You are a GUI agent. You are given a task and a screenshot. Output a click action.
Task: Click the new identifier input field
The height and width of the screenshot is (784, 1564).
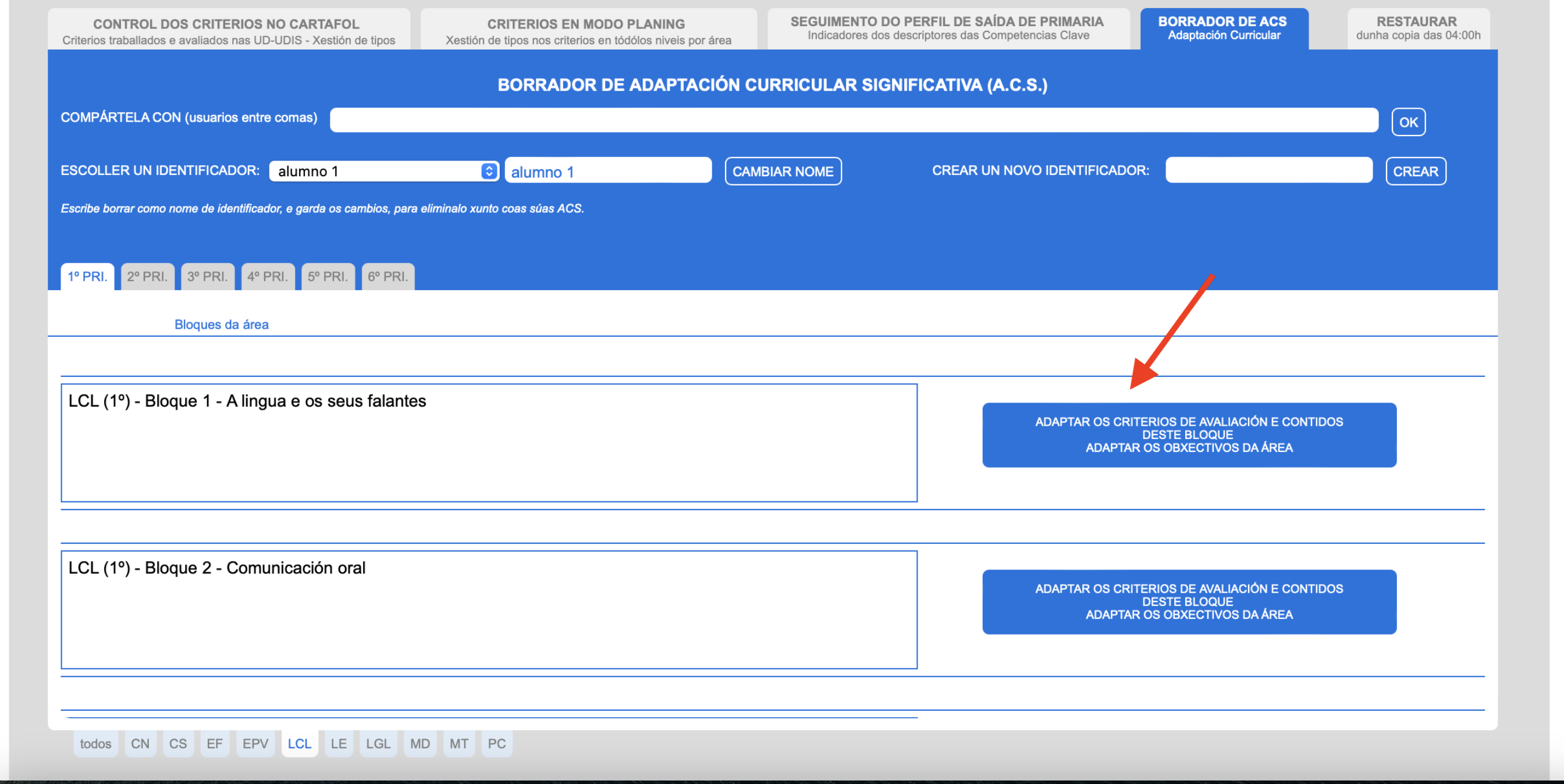[x=1268, y=170]
